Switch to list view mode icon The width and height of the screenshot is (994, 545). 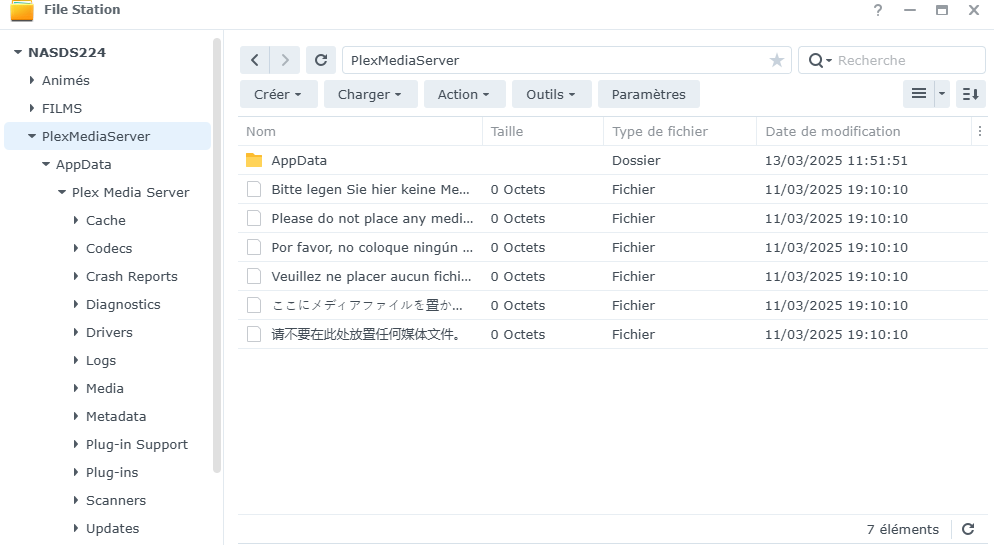point(918,94)
